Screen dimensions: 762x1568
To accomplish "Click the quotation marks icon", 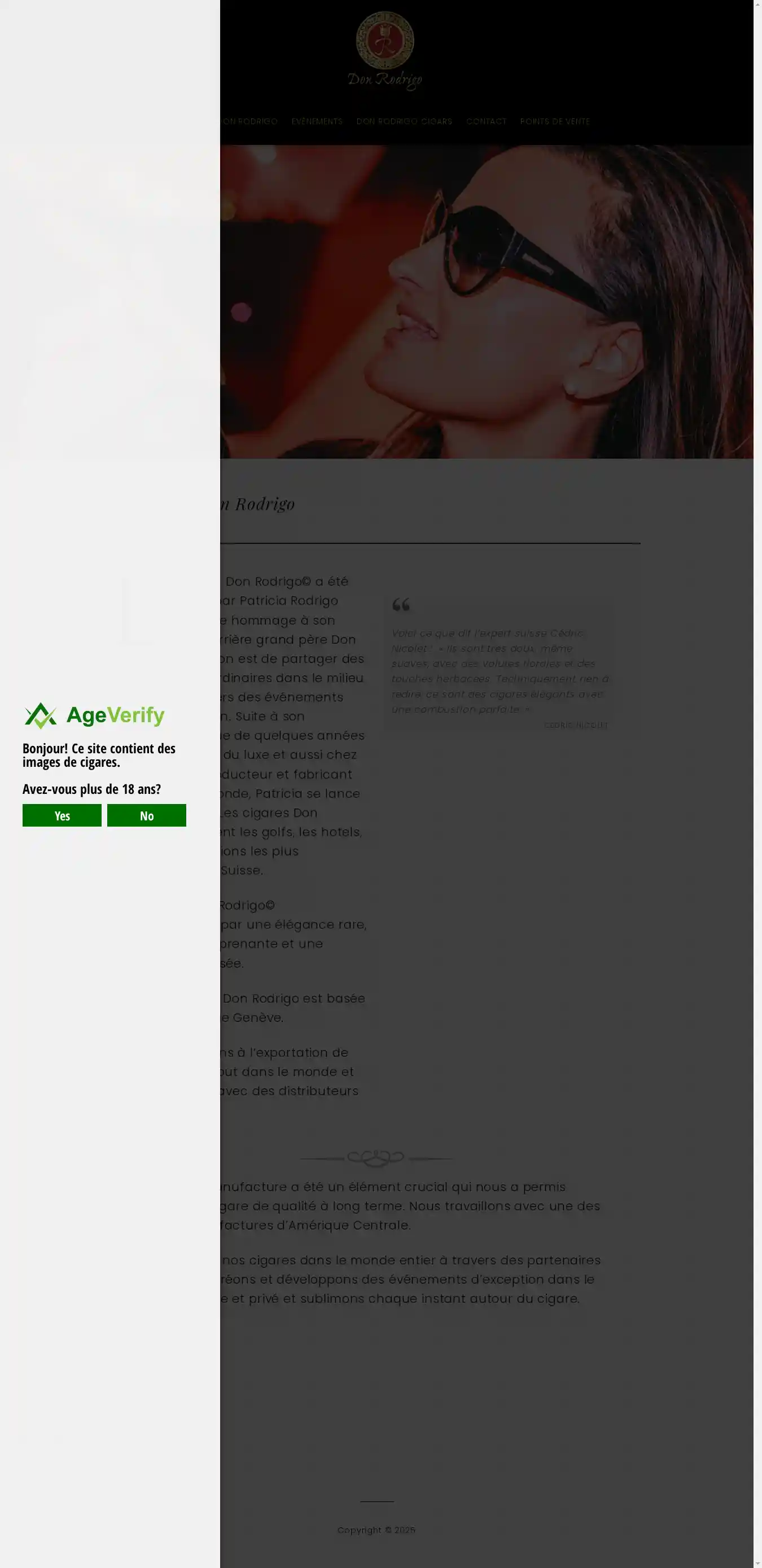I will click(x=401, y=604).
